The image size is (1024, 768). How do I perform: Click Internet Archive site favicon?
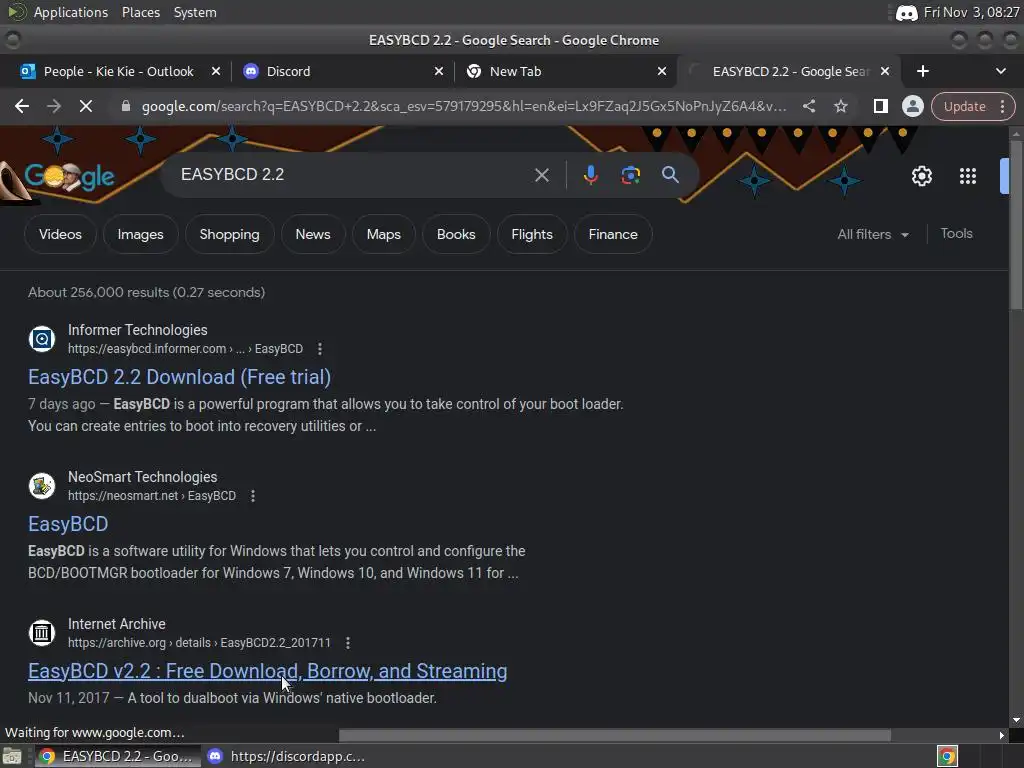coord(42,633)
